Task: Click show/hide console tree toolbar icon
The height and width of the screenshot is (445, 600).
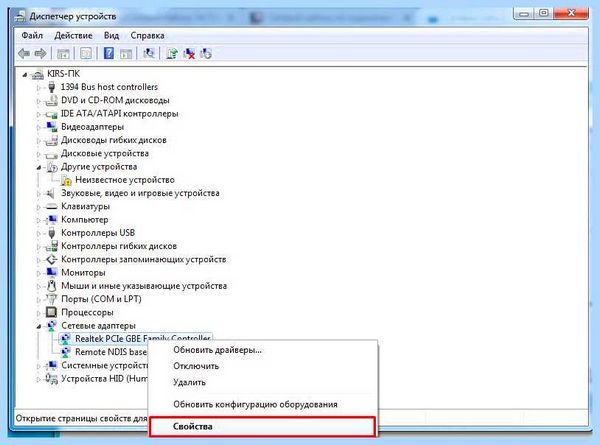Action: click(63, 54)
